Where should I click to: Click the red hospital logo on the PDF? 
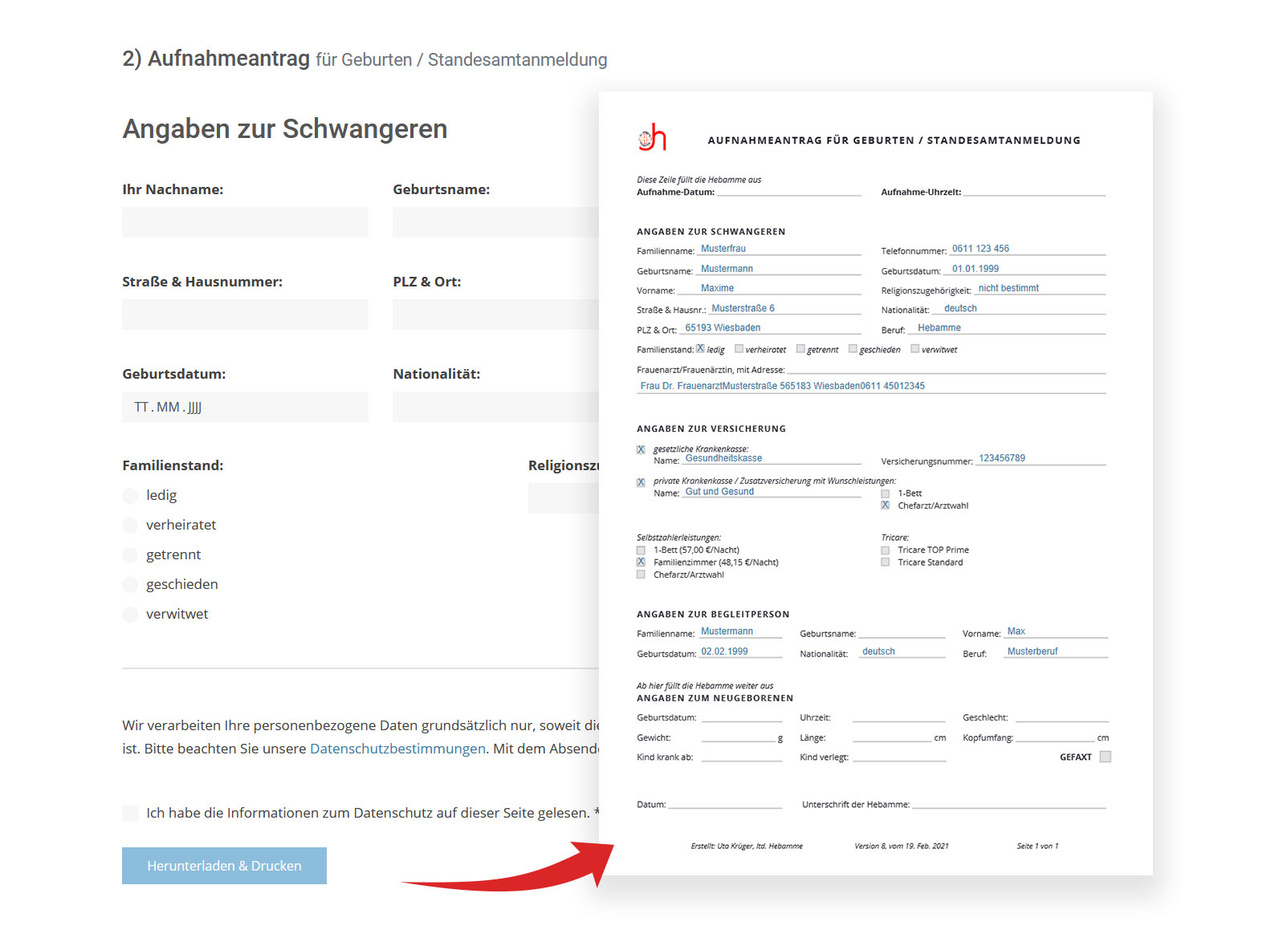652,137
